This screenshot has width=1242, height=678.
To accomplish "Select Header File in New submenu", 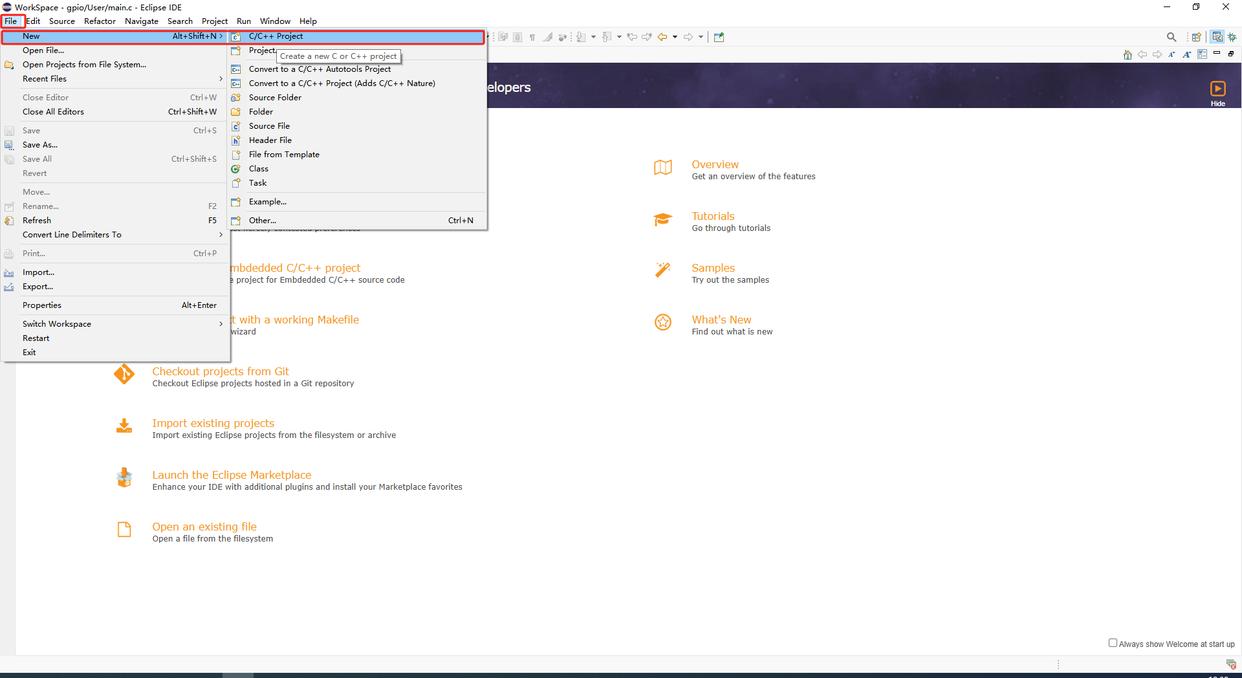I will (x=357, y=140).
